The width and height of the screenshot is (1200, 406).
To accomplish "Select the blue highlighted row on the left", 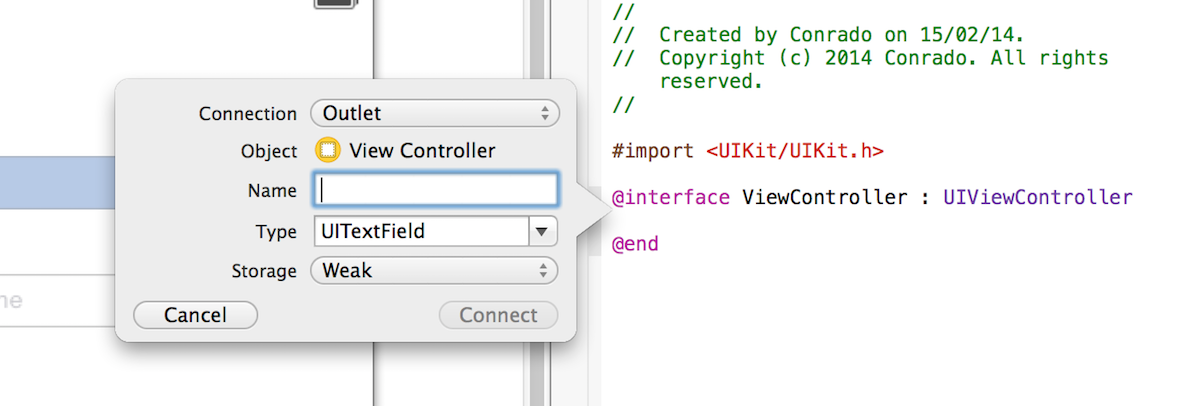I will coord(57,182).
